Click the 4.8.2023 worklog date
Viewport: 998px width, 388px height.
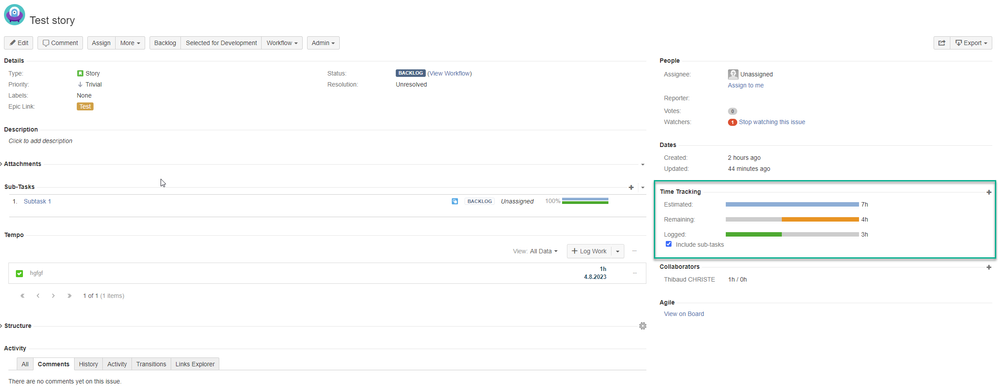click(x=595, y=277)
